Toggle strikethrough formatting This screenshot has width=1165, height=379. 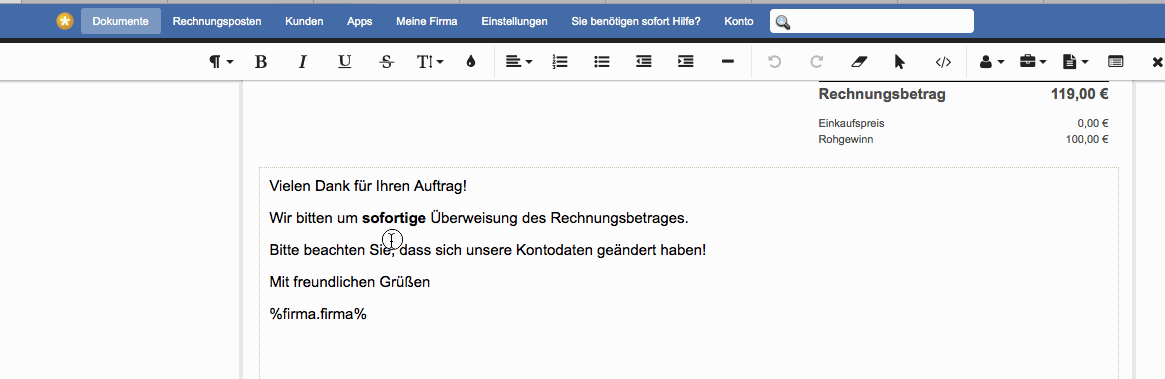pyautogui.click(x=386, y=62)
